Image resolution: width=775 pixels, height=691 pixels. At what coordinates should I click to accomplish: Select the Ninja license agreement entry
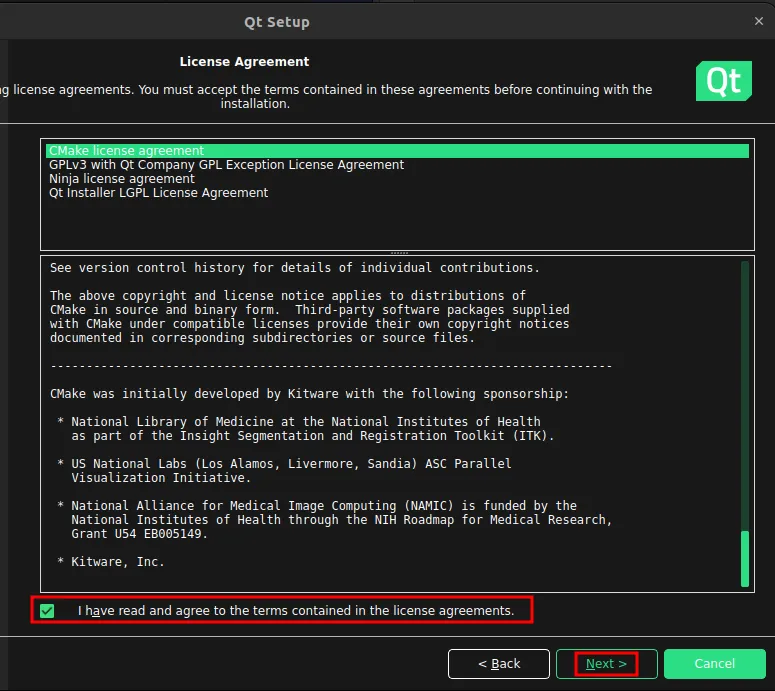(x=397, y=178)
